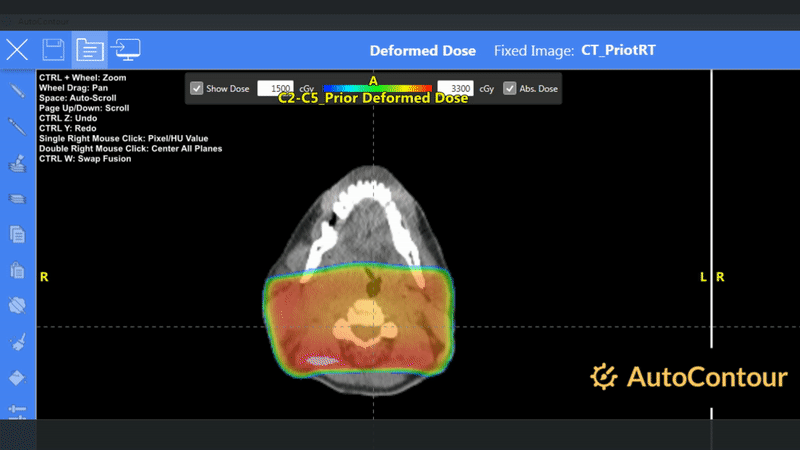Click the copy pages icon
800x450 pixels.
coord(17,235)
